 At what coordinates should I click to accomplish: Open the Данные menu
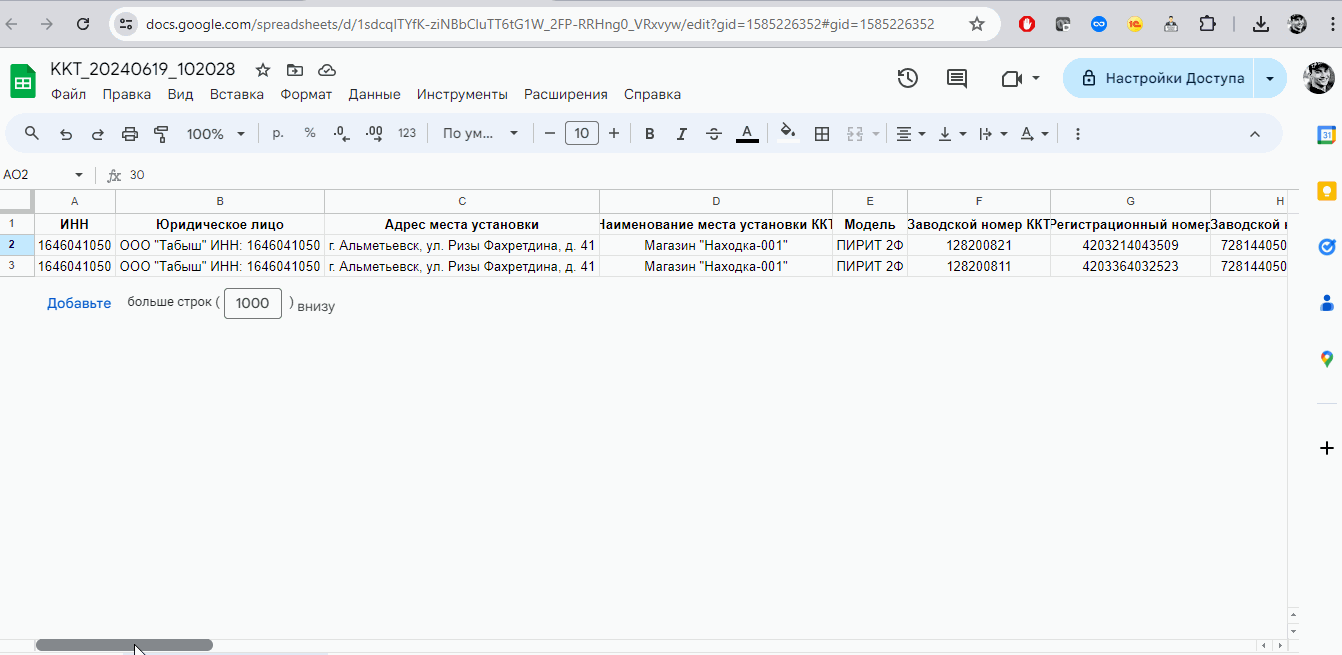[374, 94]
